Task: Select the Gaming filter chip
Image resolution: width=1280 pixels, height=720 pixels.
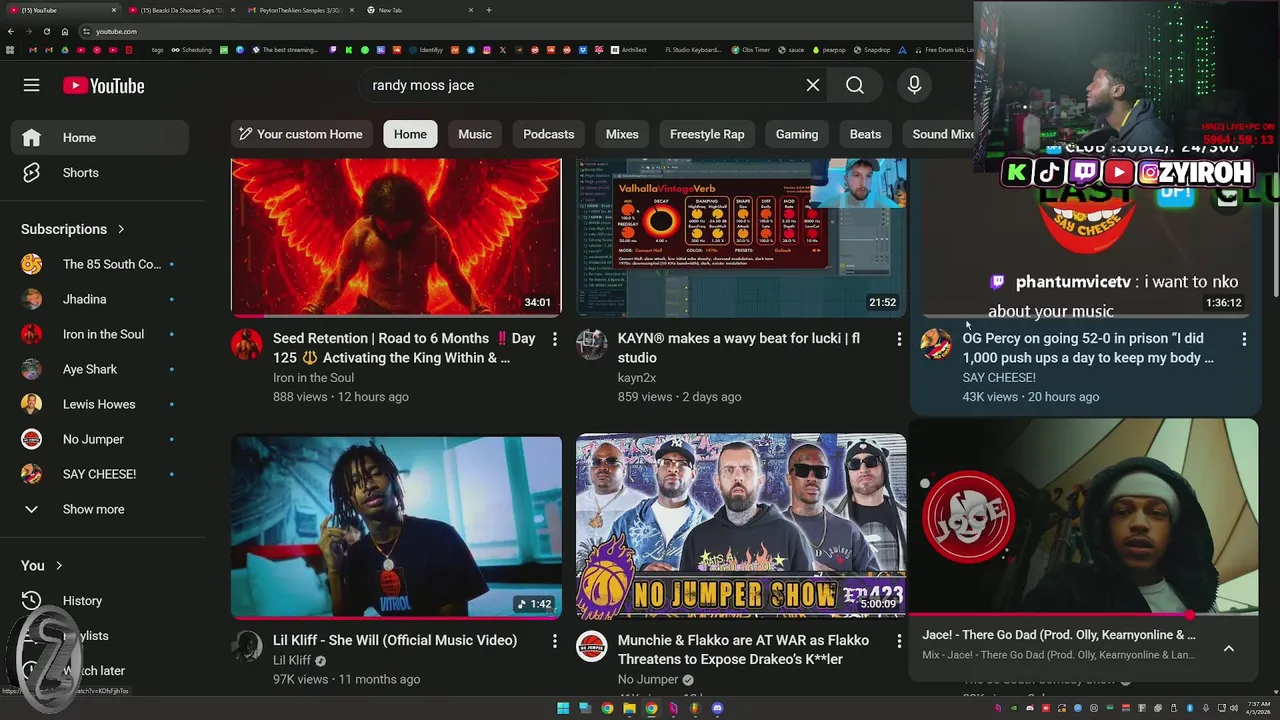Action: coord(797,134)
